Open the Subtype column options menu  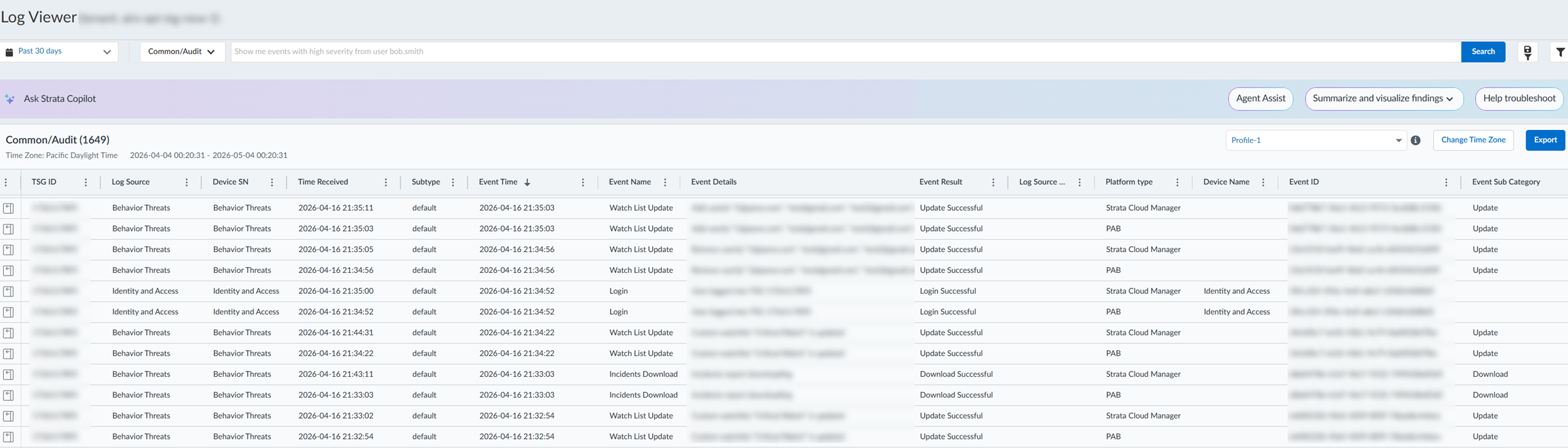(x=453, y=182)
